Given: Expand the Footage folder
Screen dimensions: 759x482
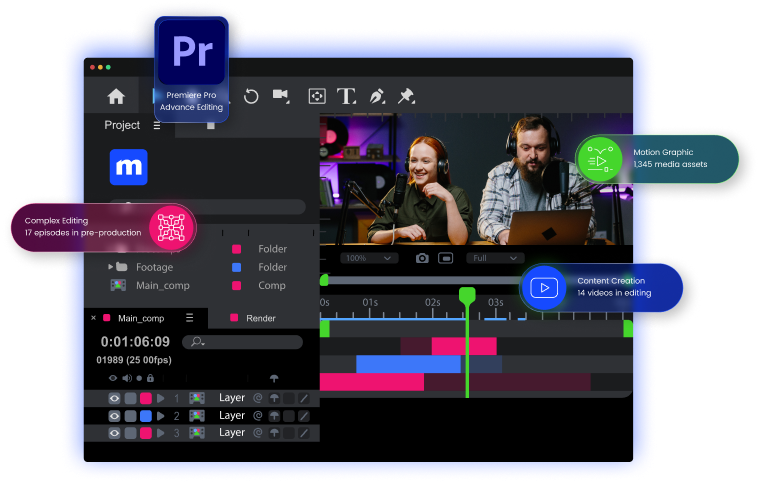Looking at the screenshot, I should tap(110, 267).
